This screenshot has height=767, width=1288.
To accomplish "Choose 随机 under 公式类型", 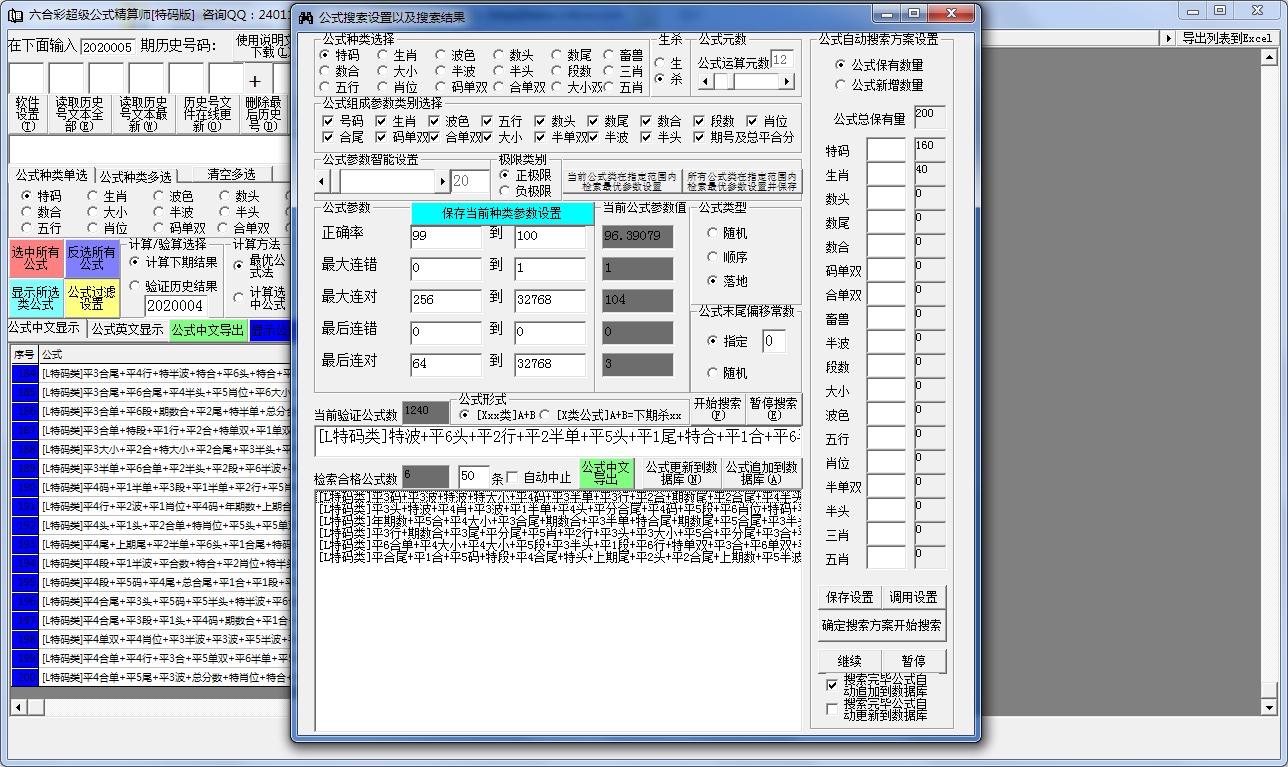I will (x=712, y=233).
